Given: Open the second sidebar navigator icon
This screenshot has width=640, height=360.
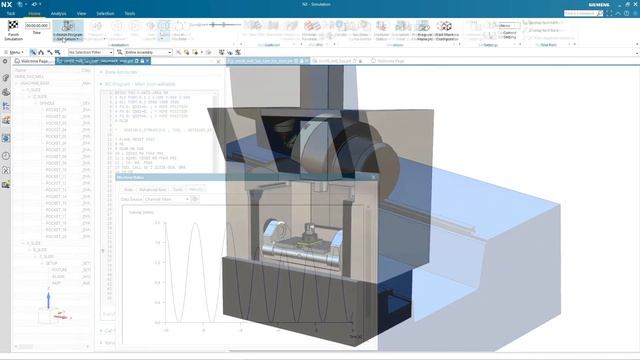Looking at the screenshot, I should coord(6,92).
